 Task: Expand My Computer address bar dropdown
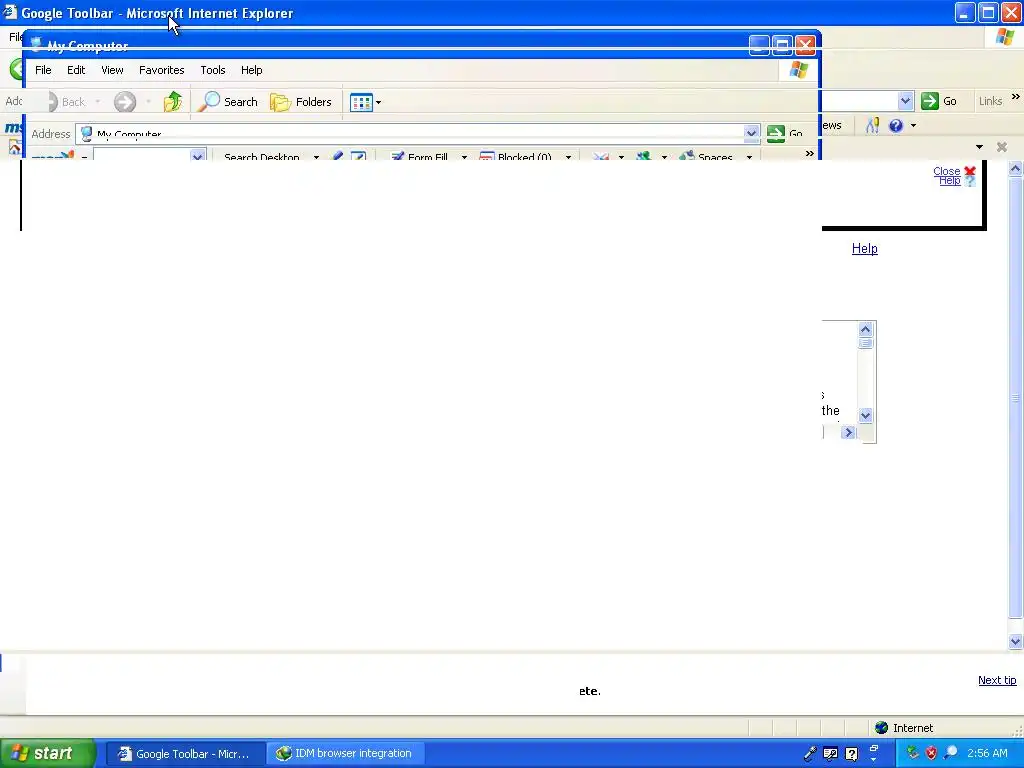pyautogui.click(x=752, y=134)
